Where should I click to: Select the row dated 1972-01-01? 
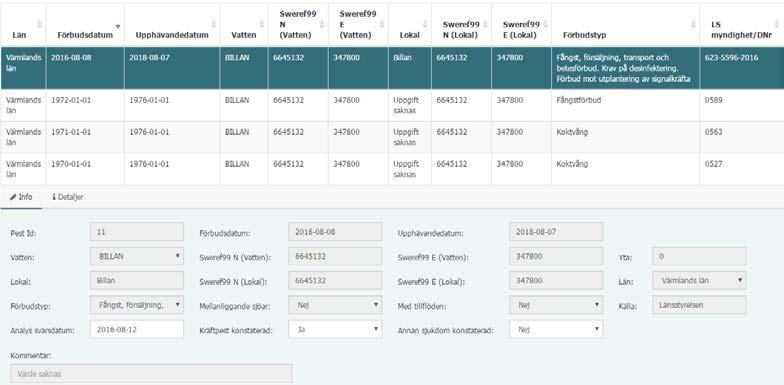pos(392,105)
